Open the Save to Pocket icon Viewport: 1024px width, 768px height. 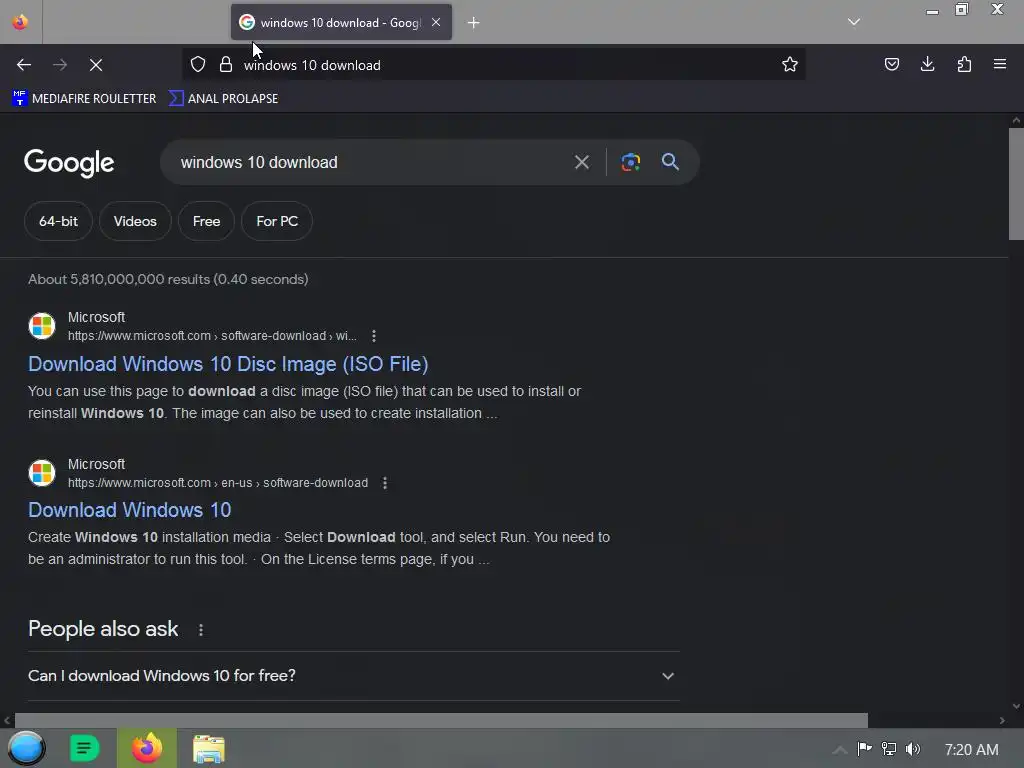(891, 64)
